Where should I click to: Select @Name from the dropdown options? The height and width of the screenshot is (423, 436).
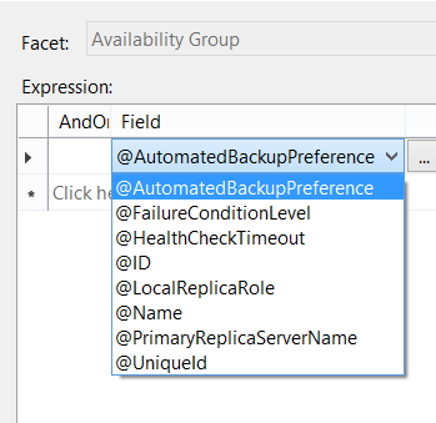click(x=258, y=313)
